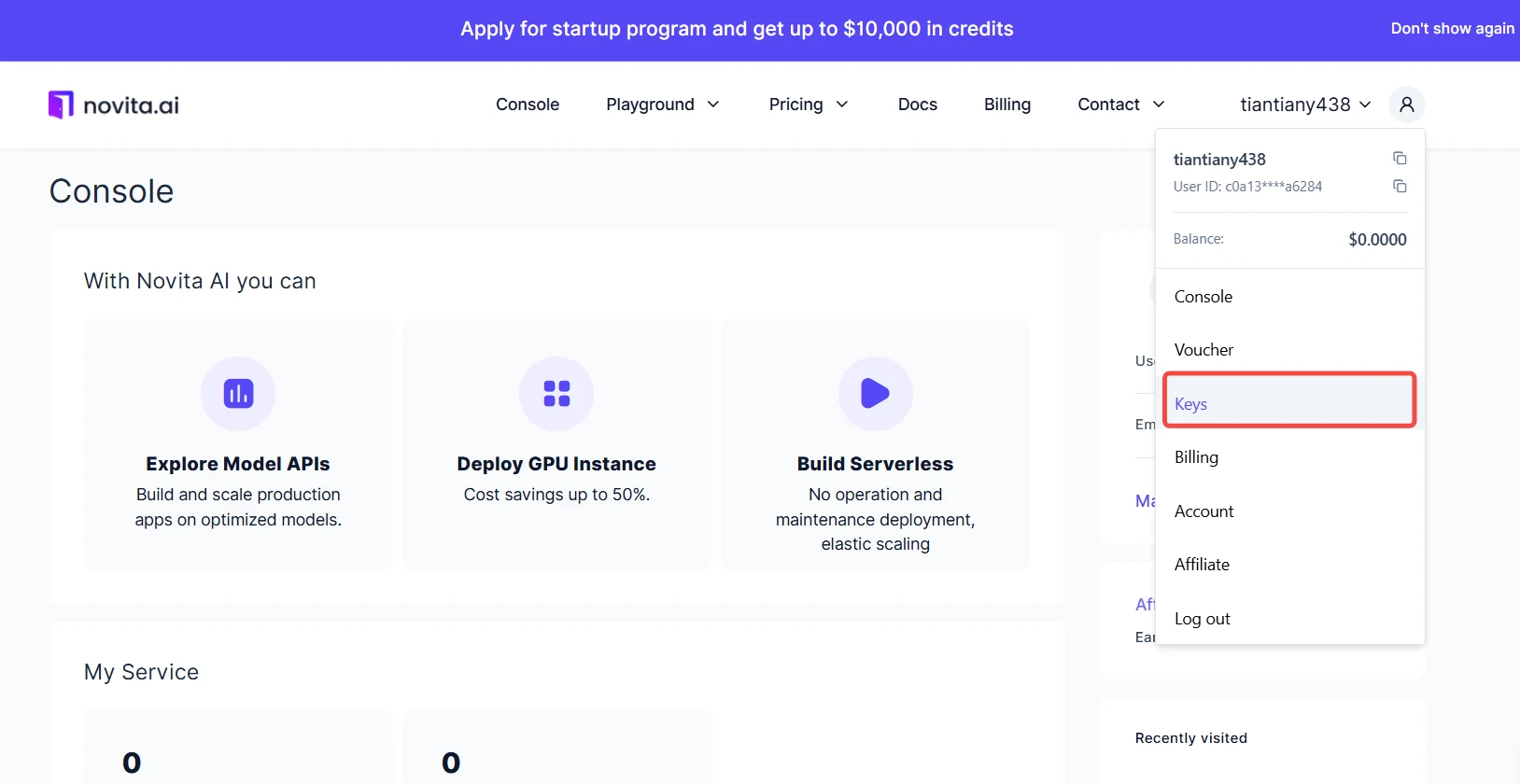Click the Build Serverless play icon
The image size is (1520, 784).
click(875, 394)
